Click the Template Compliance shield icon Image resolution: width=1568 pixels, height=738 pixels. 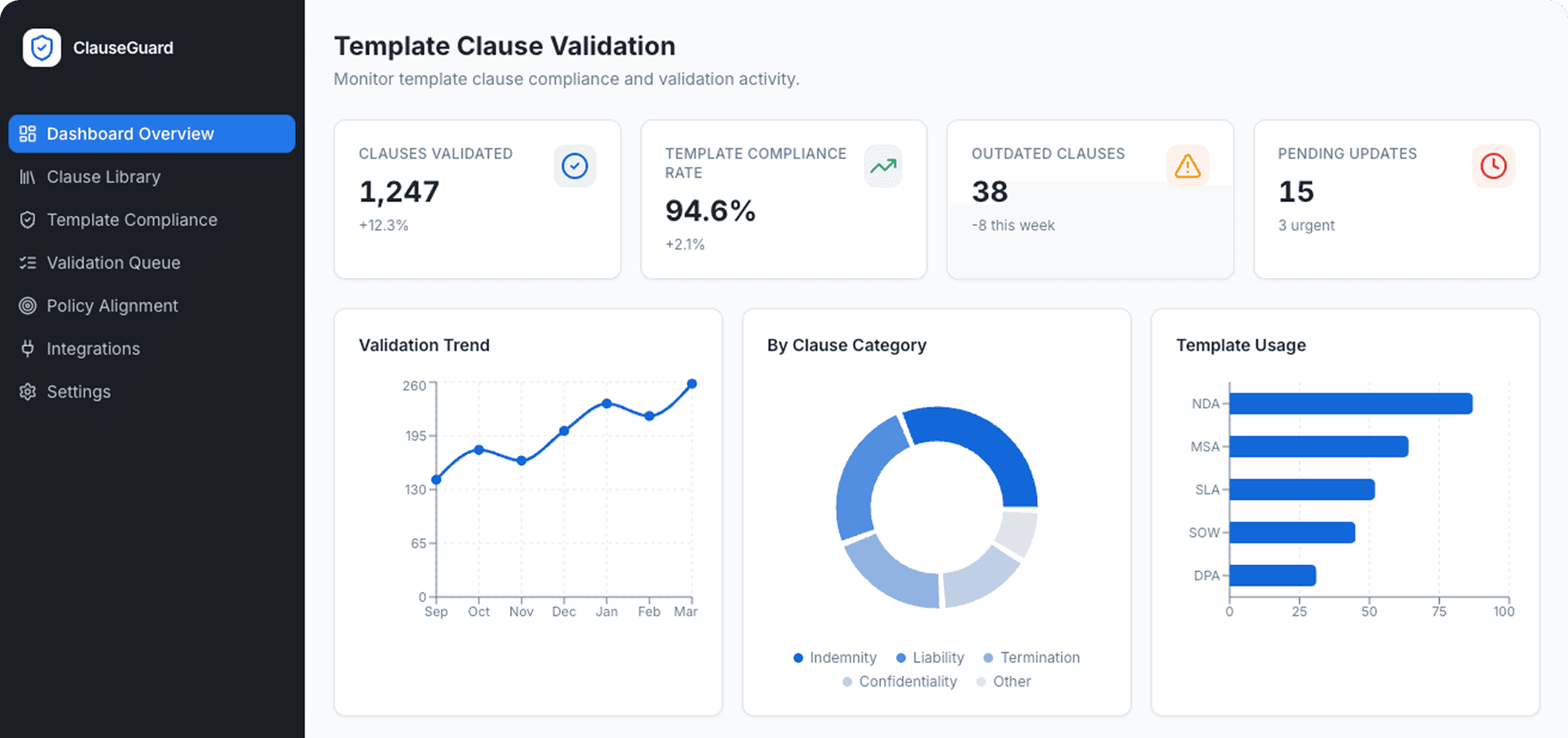tap(28, 220)
